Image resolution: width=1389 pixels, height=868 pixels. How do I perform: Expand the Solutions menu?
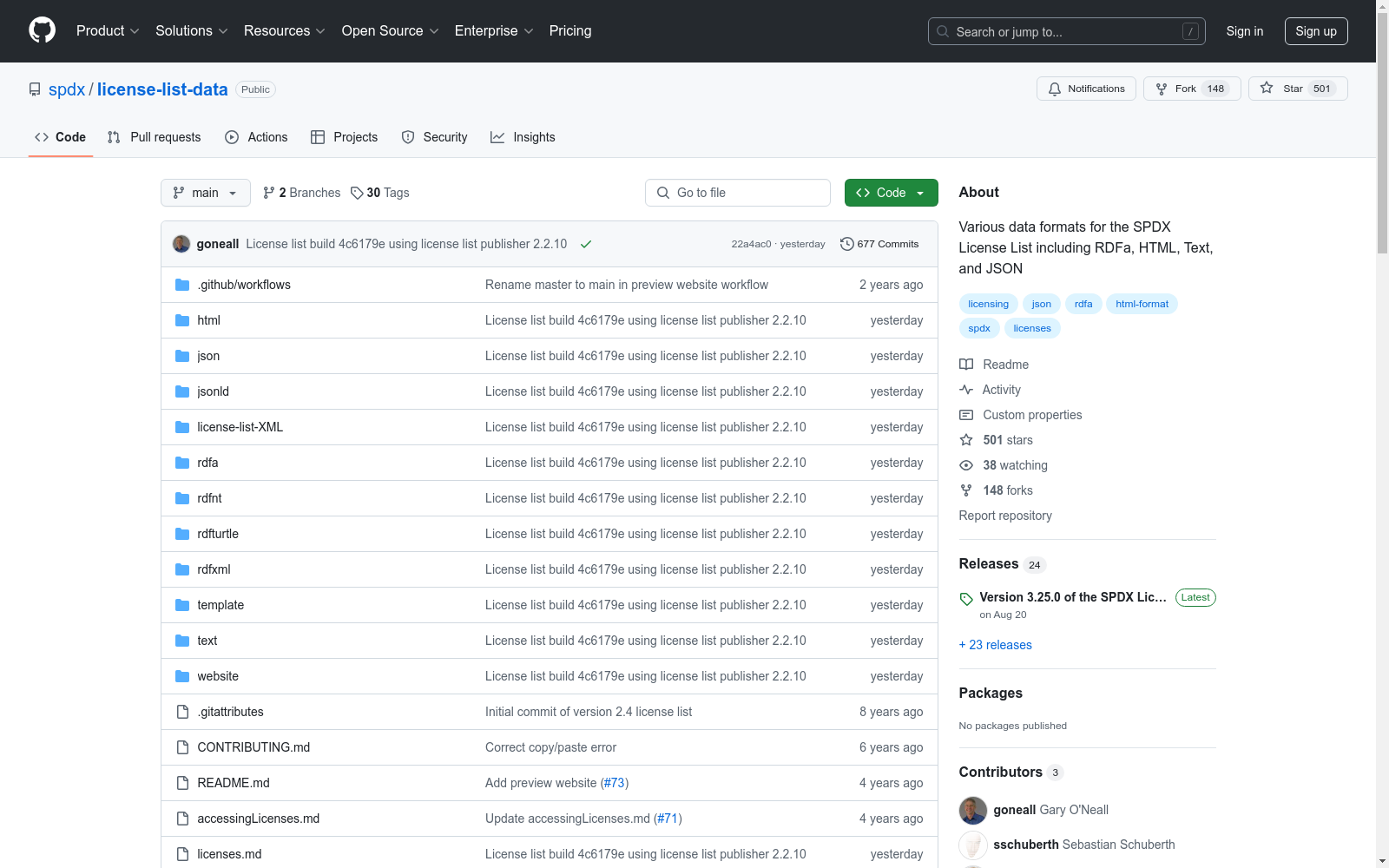pos(192,31)
